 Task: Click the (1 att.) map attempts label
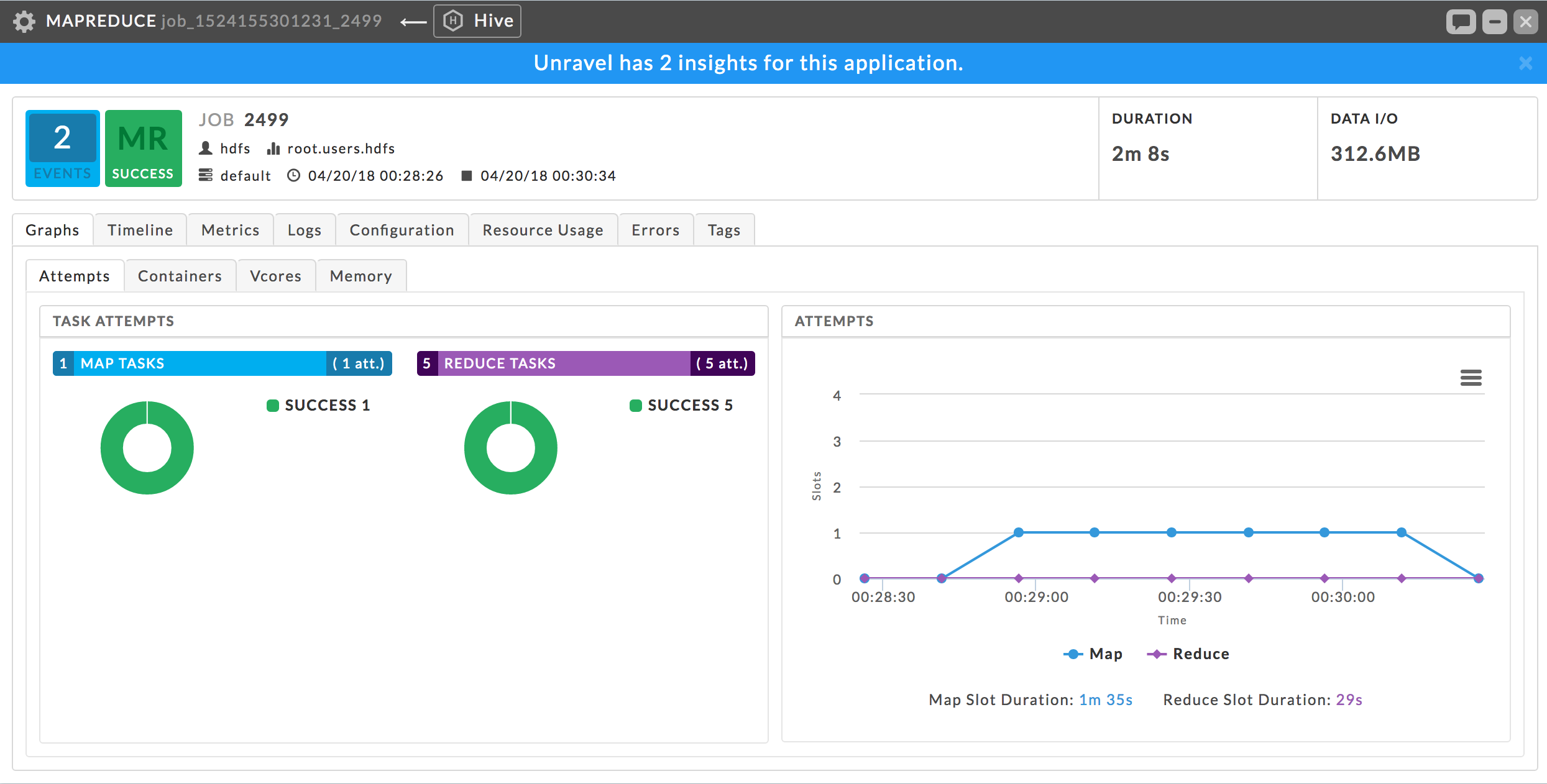pos(359,363)
